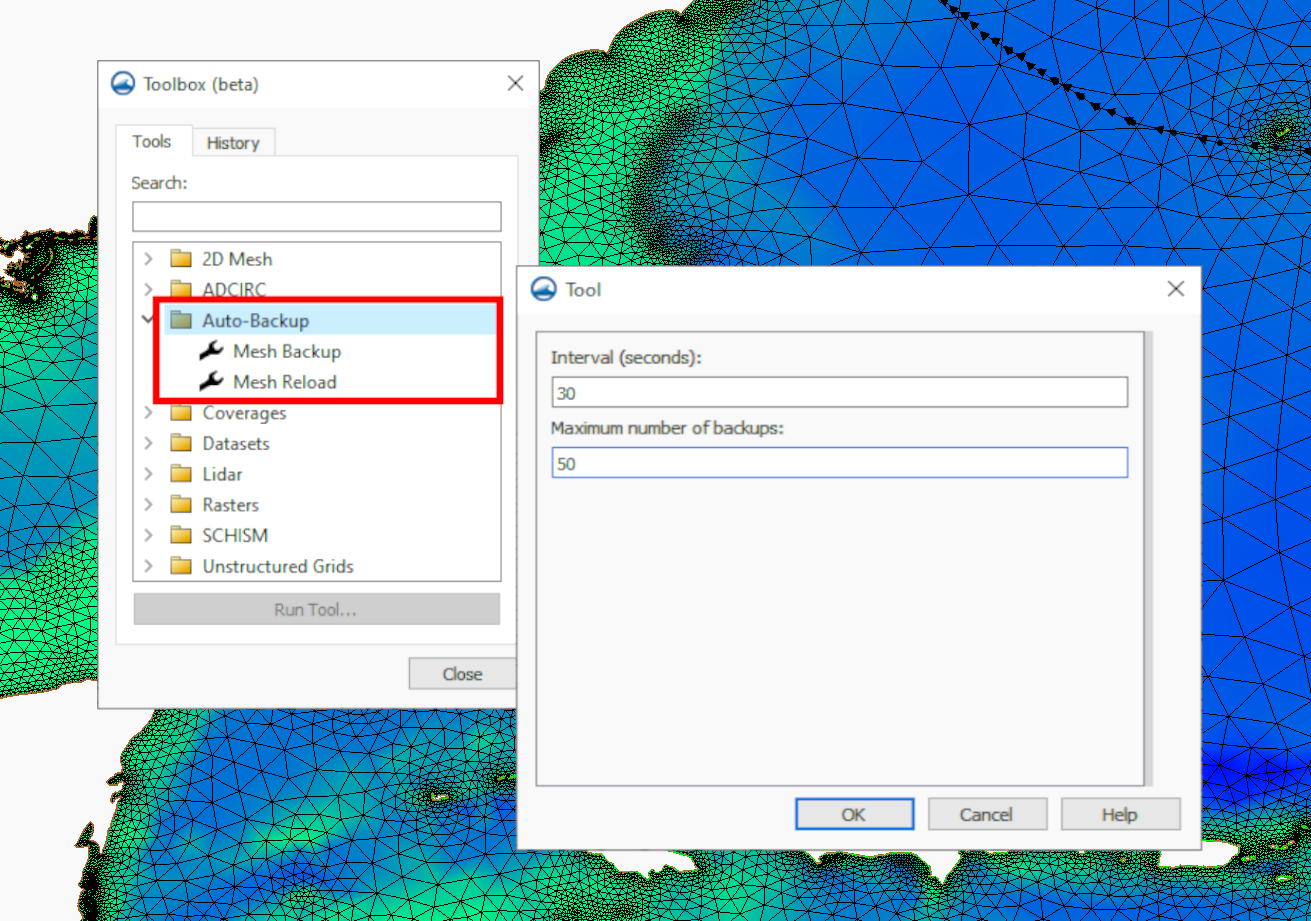Expand the SCHISM tree chevron

(x=148, y=535)
